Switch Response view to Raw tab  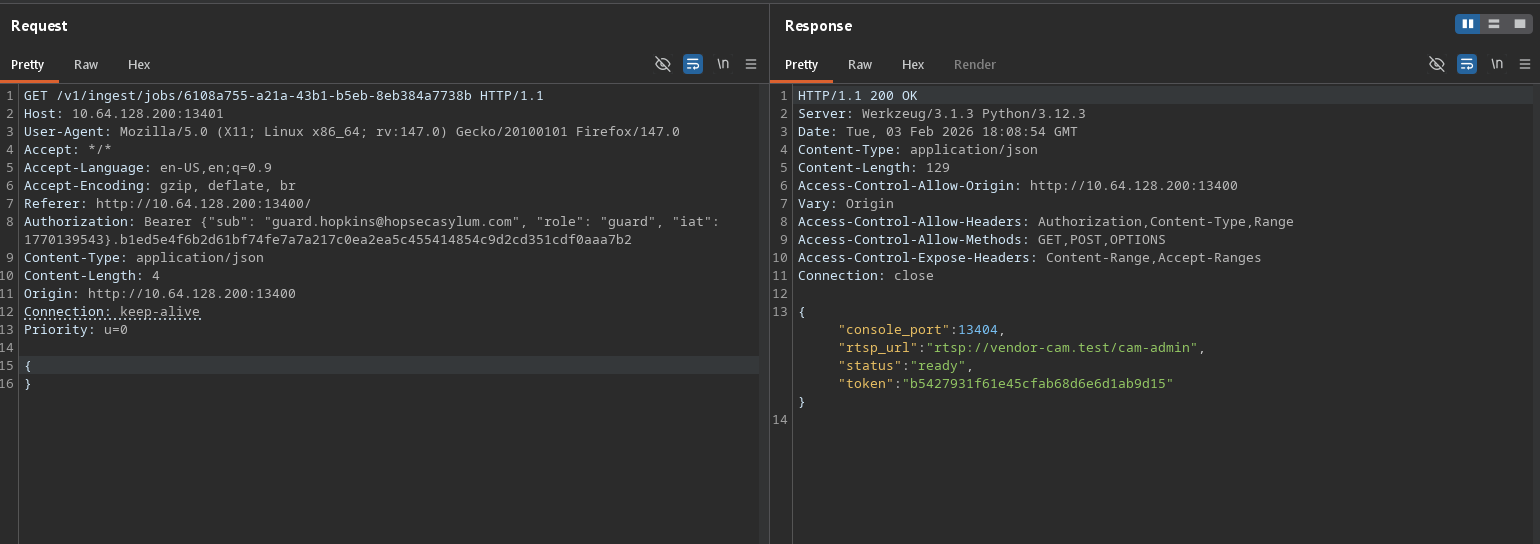pyautogui.click(x=860, y=65)
